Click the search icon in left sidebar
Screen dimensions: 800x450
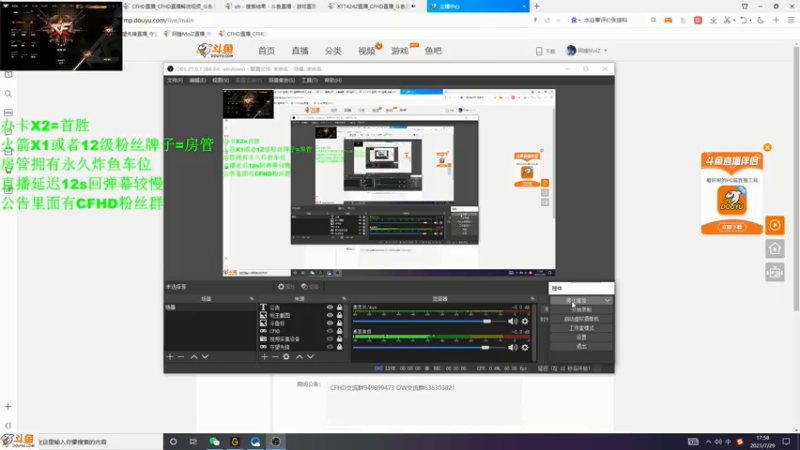coord(8,94)
